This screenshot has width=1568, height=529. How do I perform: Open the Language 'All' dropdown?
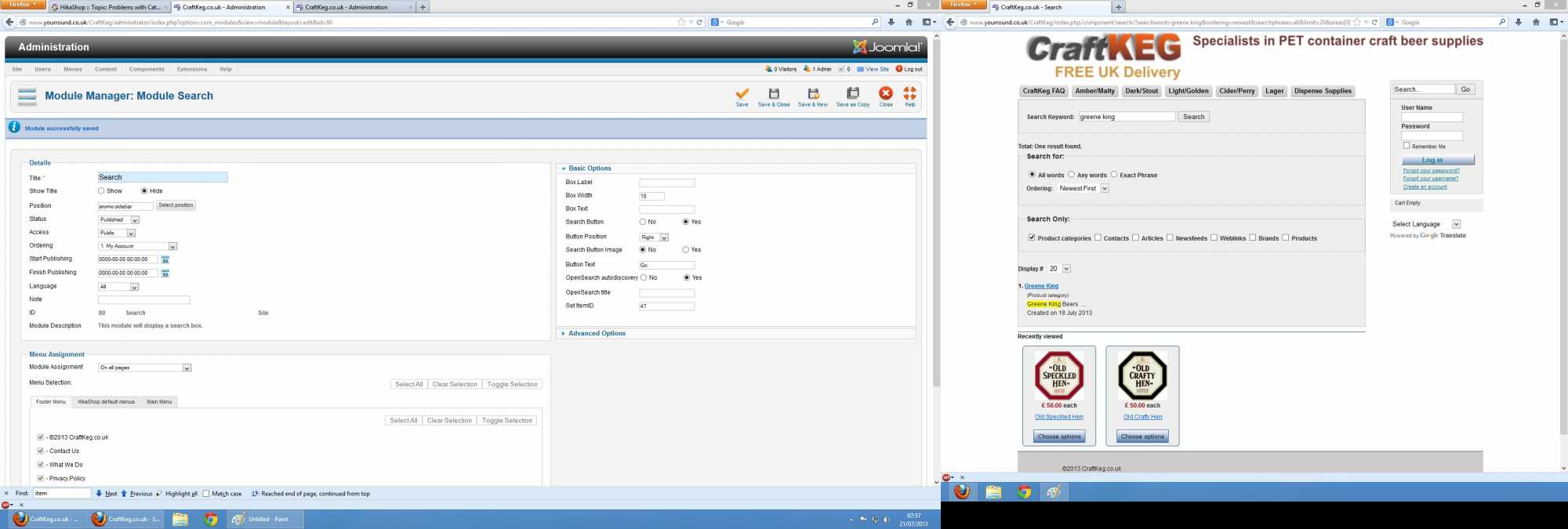point(118,287)
